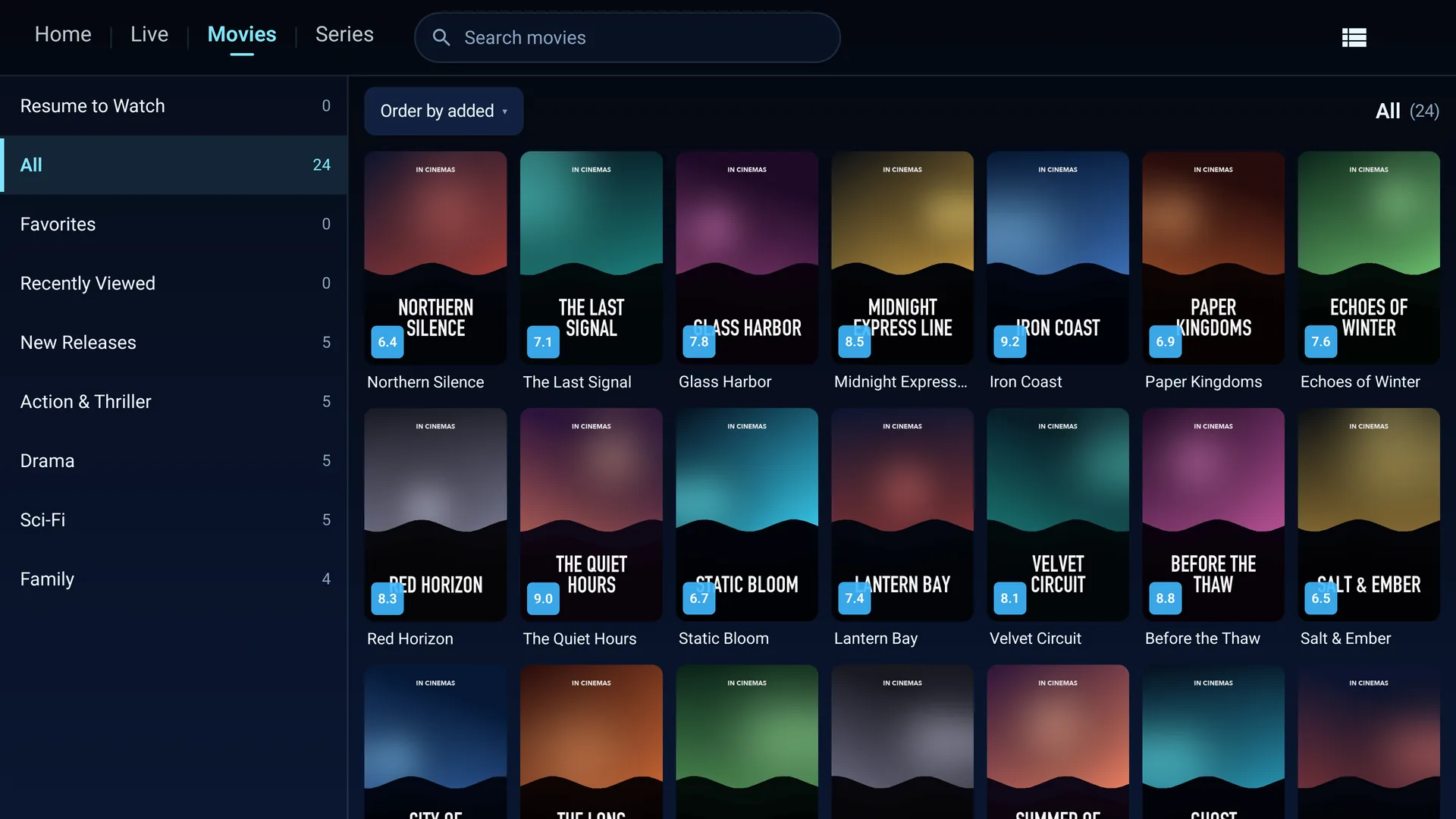Image resolution: width=1456 pixels, height=819 pixels.
Task: Open the Lantern Bay poster
Action: pyautogui.click(x=902, y=515)
